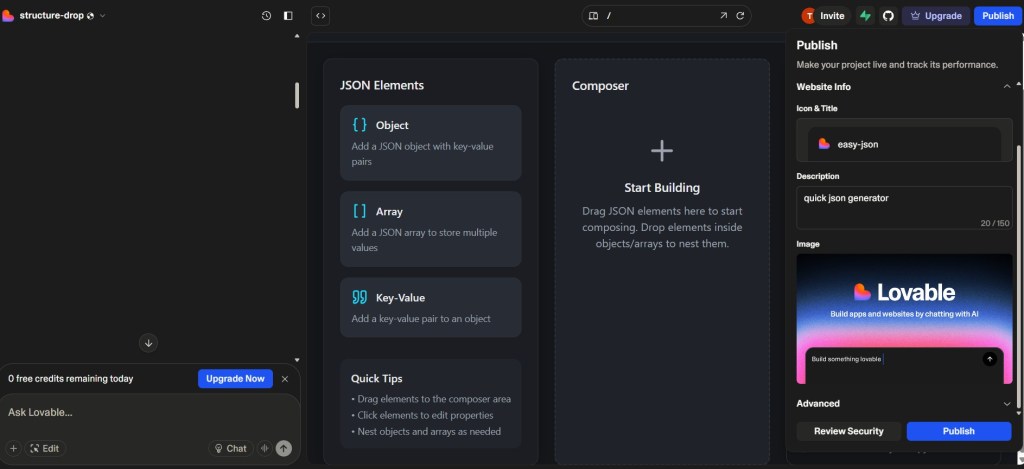Screen dimensions: 1024x469
Task: Select the Object element card title
Action: [x=392, y=125]
